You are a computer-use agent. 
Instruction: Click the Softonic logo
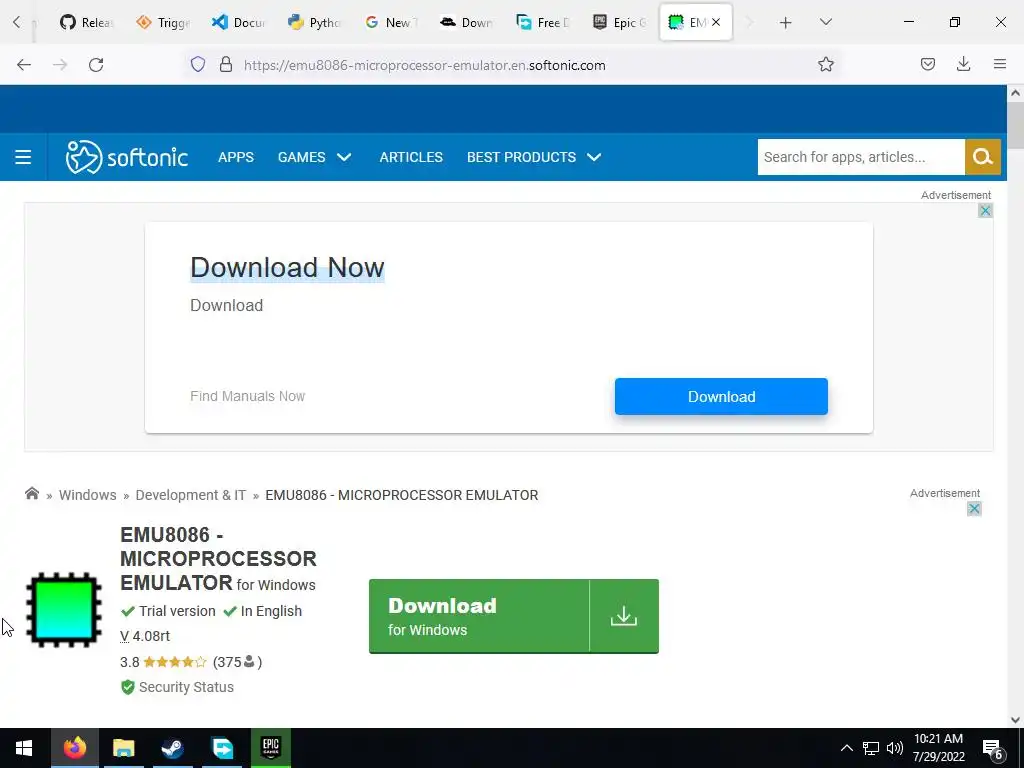tap(127, 157)
